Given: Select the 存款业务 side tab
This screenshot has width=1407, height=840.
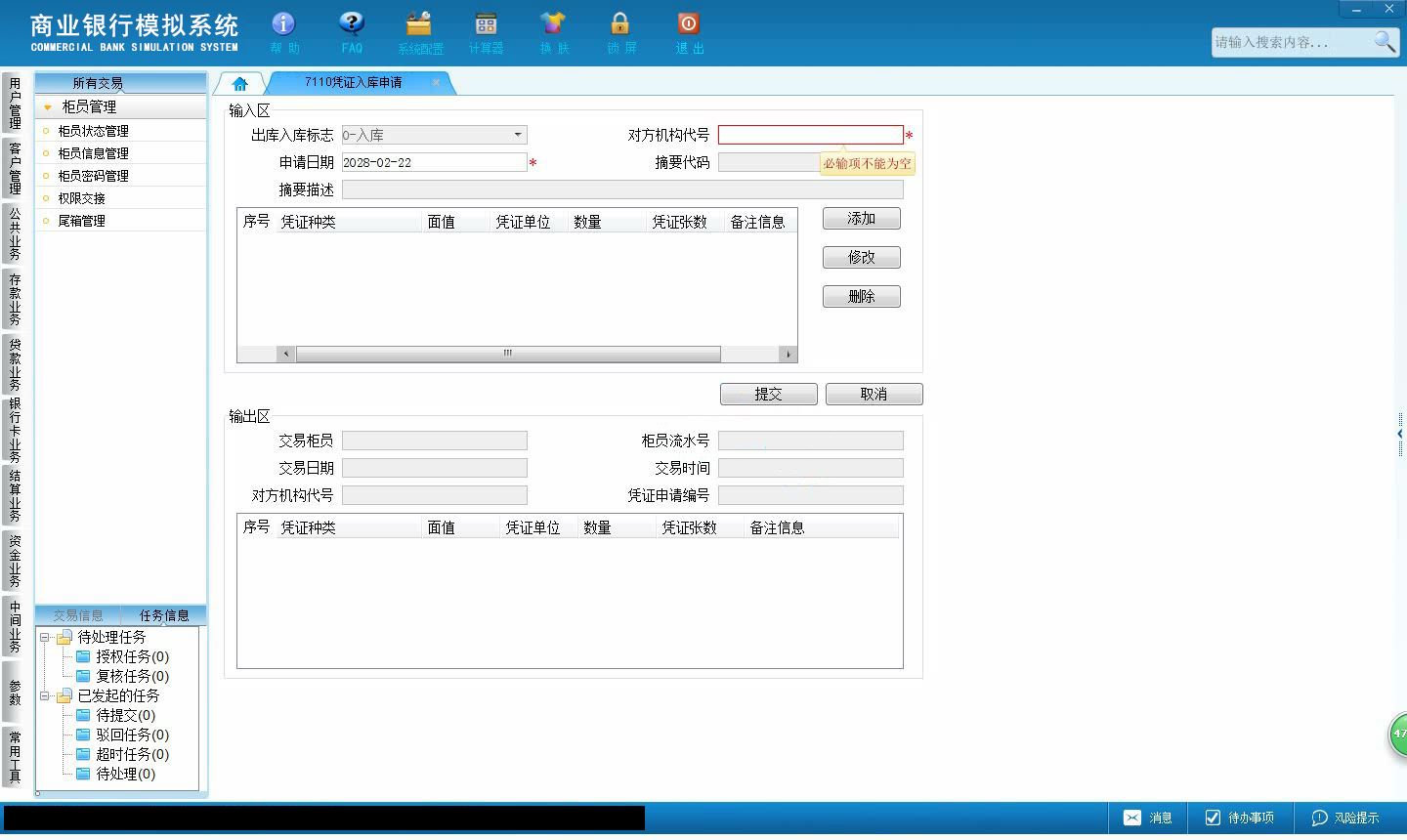Looking at the screenshot, I should click(x=14, y=299).
